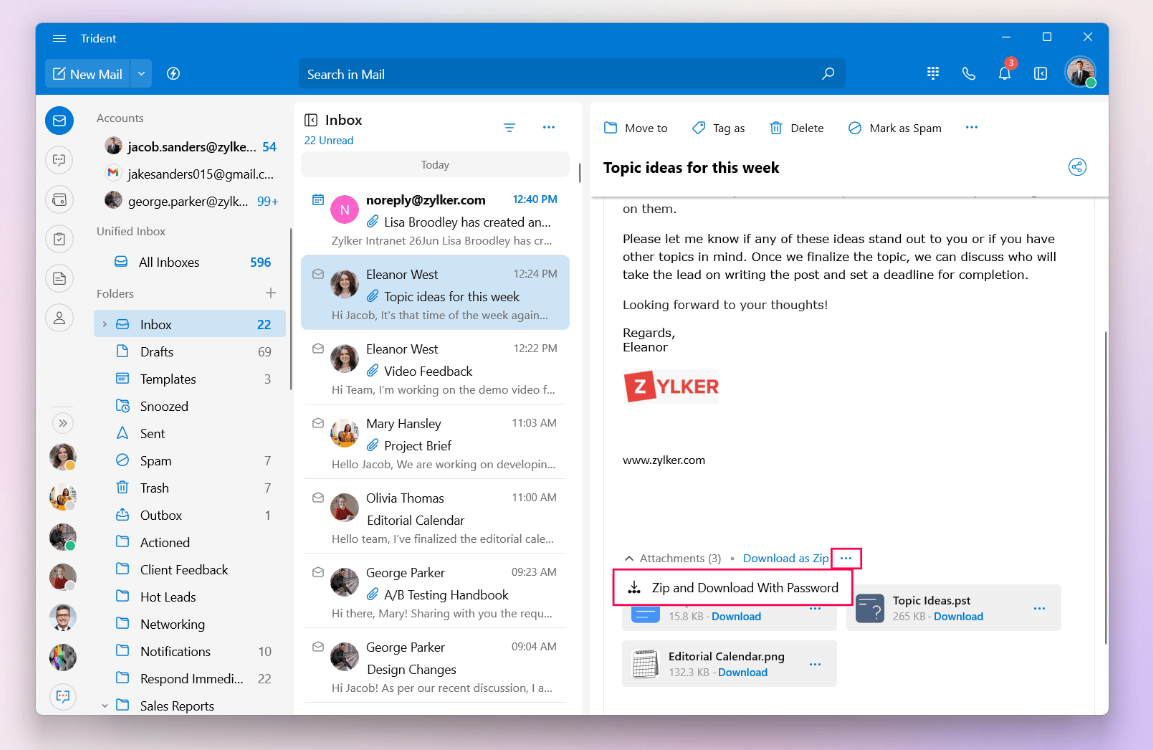The image size is (1153, 750).
Task: Open the Templates folder
Action: [190, 379]
